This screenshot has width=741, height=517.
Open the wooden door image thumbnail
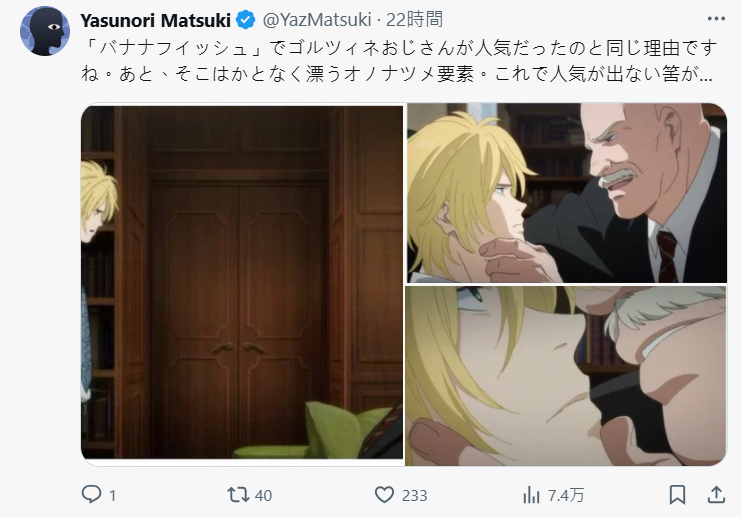pyautogui.click(x=242, y=282)
